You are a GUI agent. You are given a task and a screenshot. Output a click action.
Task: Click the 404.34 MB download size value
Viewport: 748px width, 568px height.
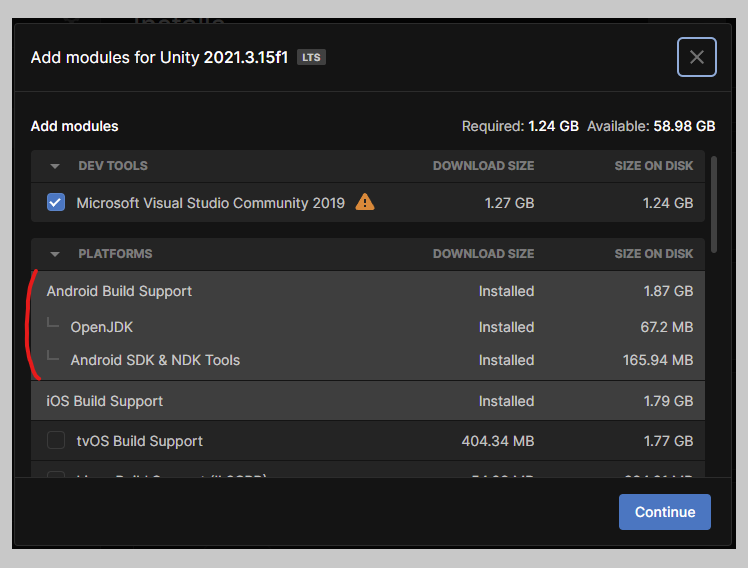pos(498,441)
